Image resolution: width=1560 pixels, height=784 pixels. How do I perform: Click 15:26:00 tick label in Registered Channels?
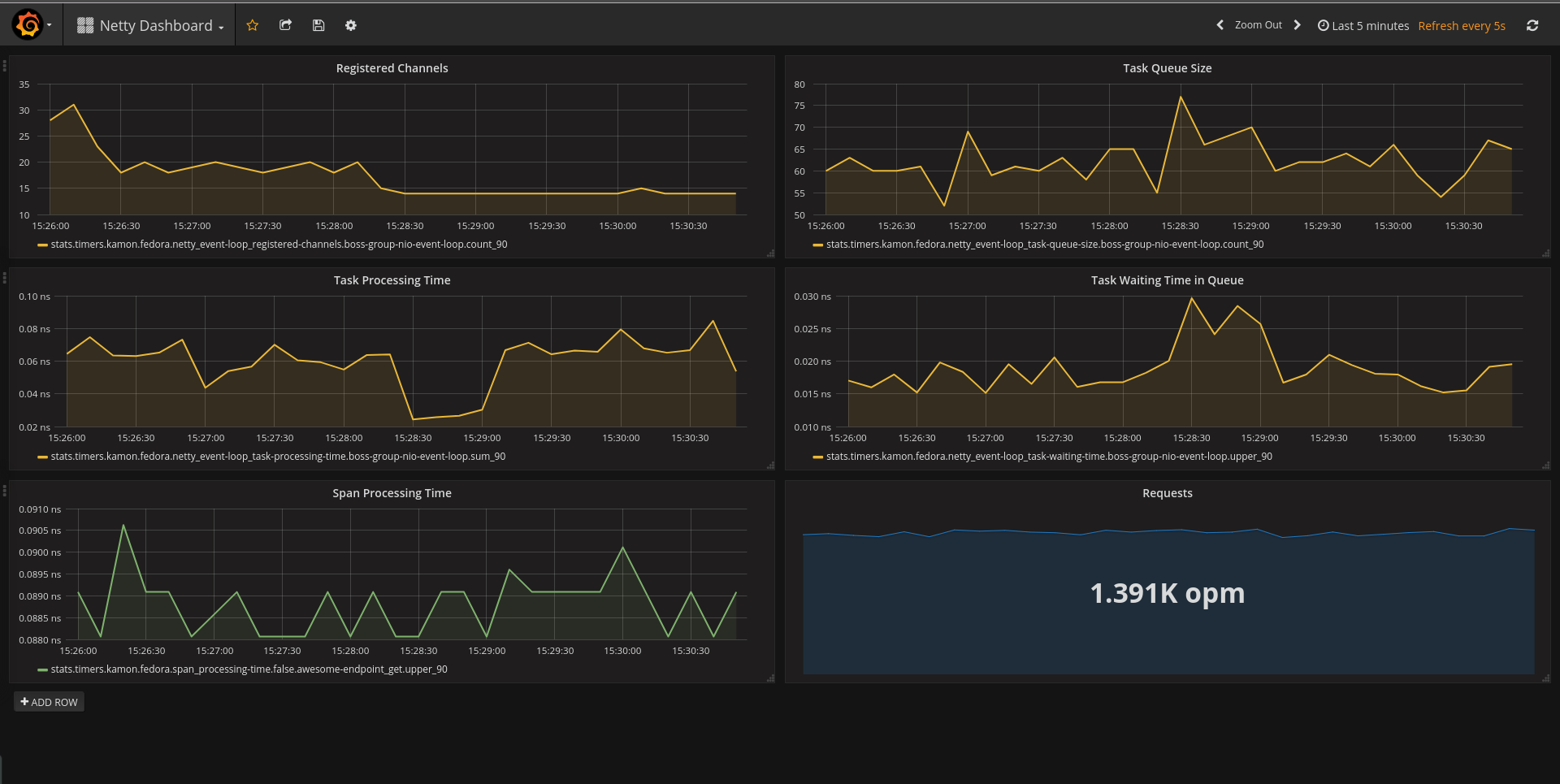click(50, 226)
